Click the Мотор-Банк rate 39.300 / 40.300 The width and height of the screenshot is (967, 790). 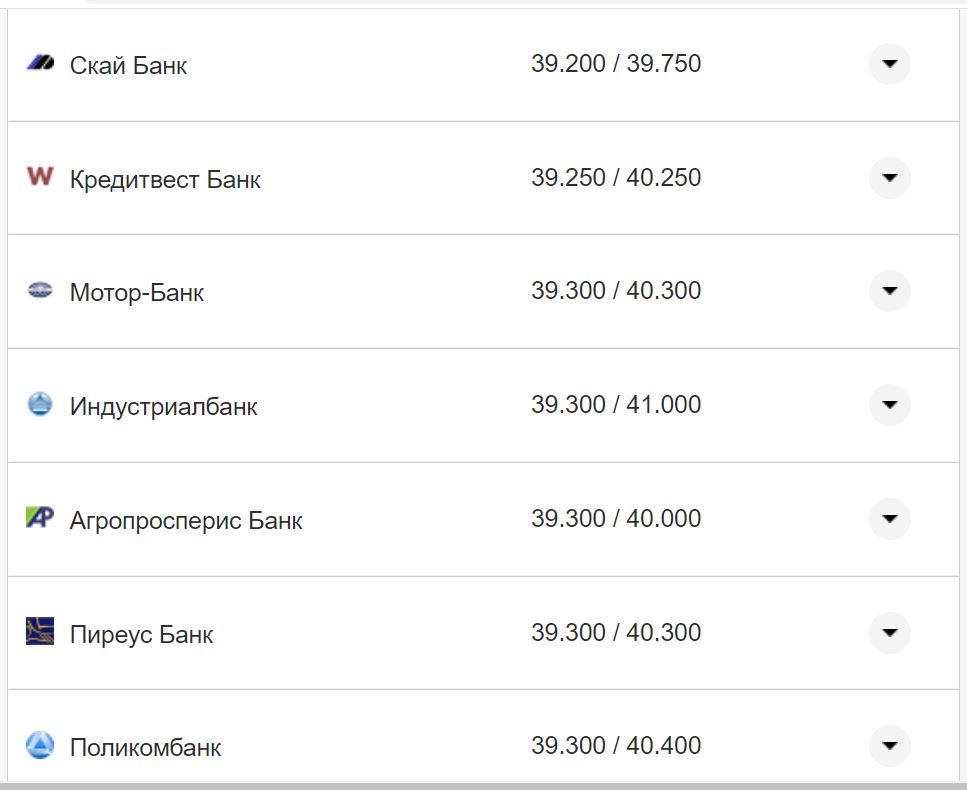click(x=616, y=291)
